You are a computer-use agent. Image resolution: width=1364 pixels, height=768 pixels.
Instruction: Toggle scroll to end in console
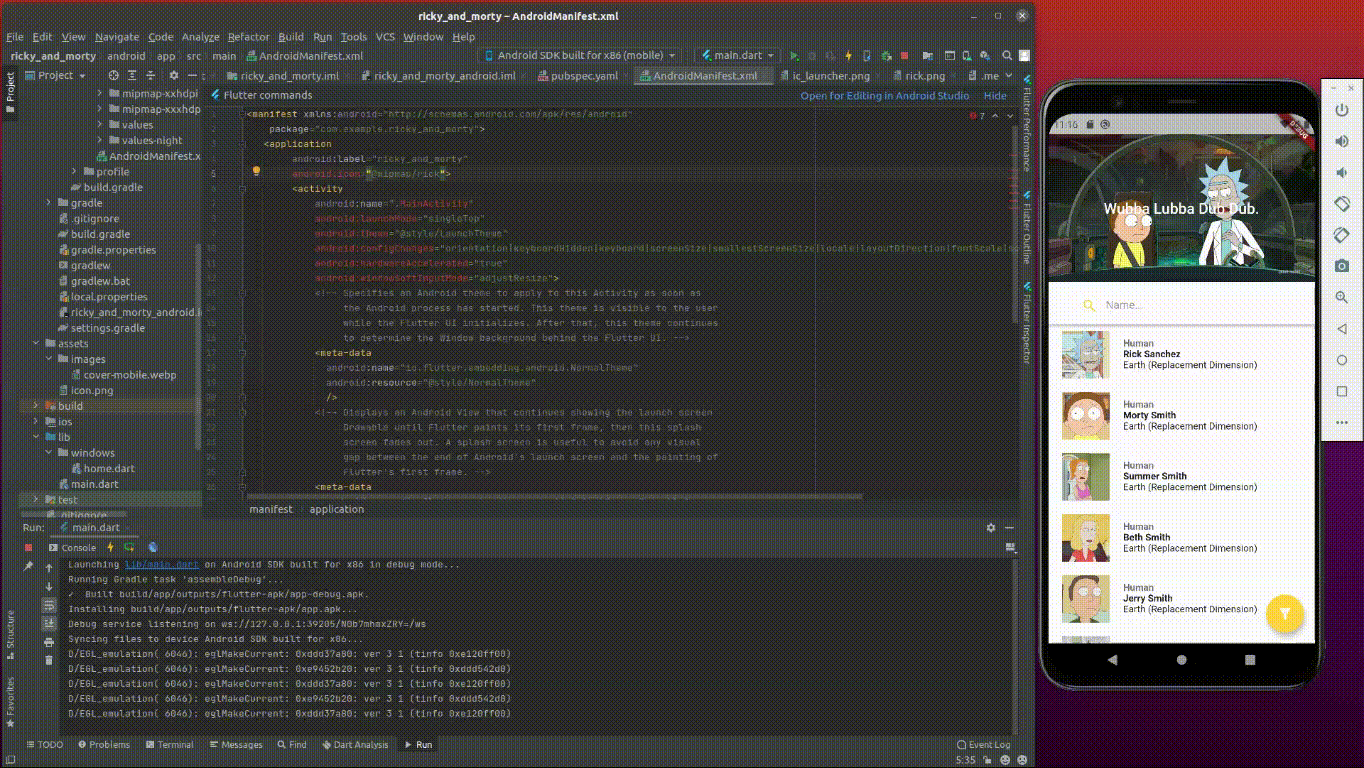click(x=49, y=624)
